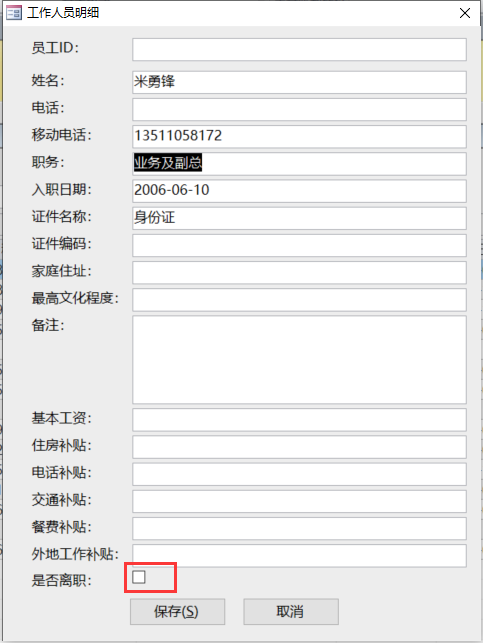Viewport: 483px width, 643px height.
Task: Click the 姓名 field containing 米勇锋
Action: coord(299,82)
